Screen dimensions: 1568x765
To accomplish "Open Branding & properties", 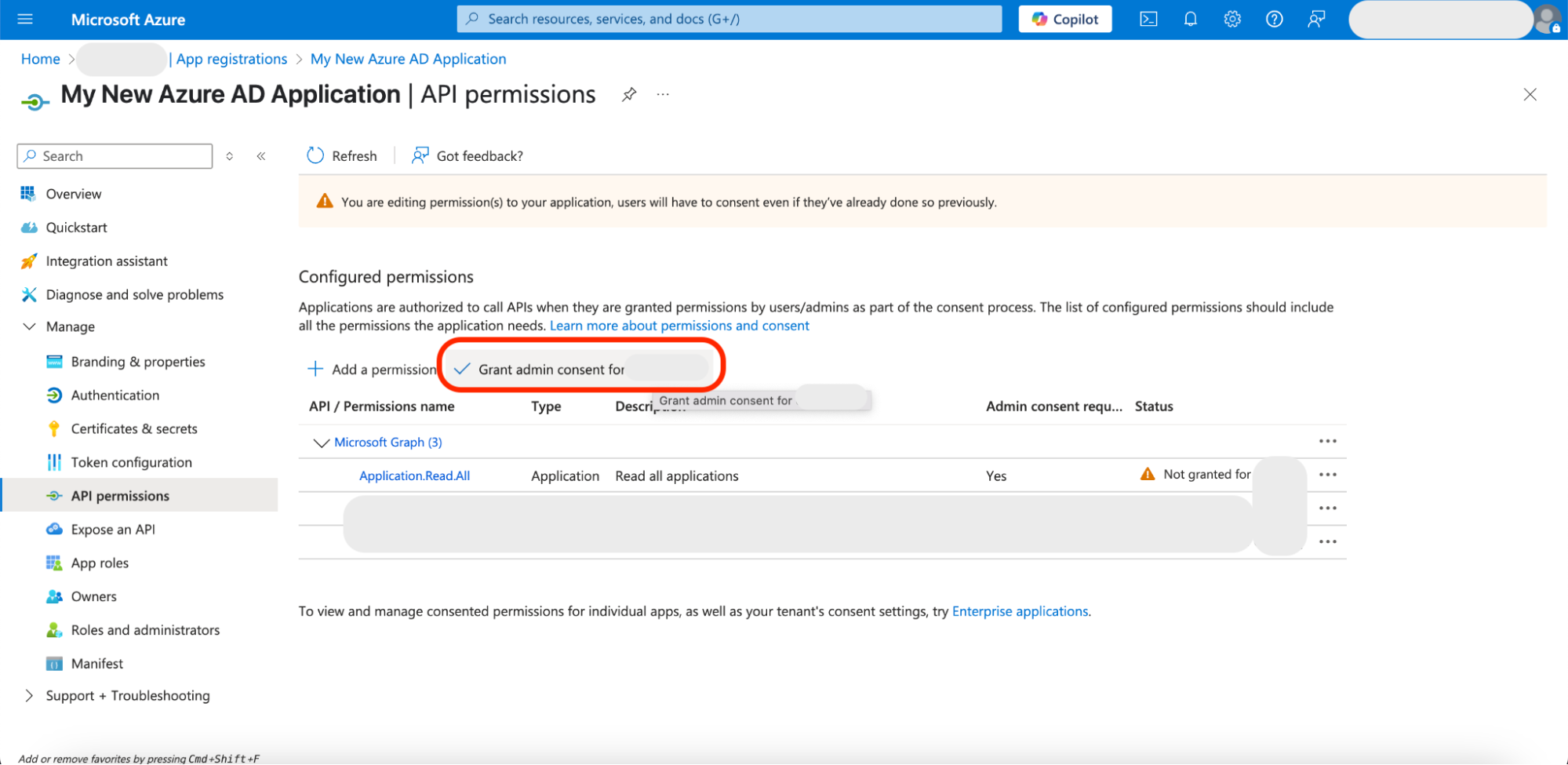I will pyautogui.click(x=138, y=362).
